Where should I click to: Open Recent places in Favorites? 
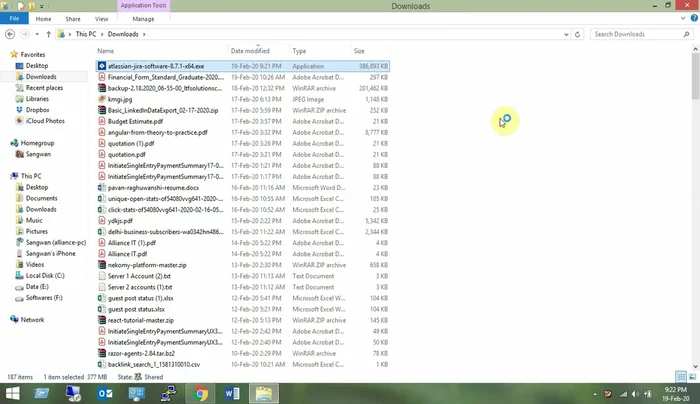(x=44, y=88)
